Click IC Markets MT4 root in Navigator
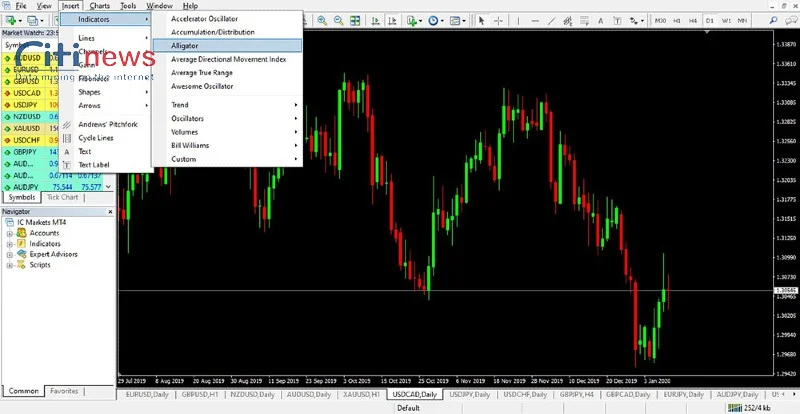This screenshot has width=800, height=414. 41,223
